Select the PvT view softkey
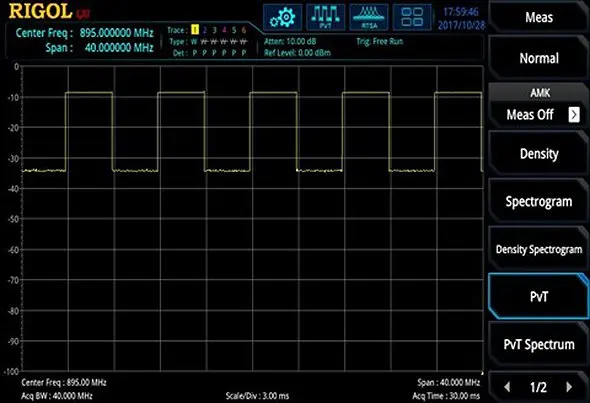 [539, 297]
